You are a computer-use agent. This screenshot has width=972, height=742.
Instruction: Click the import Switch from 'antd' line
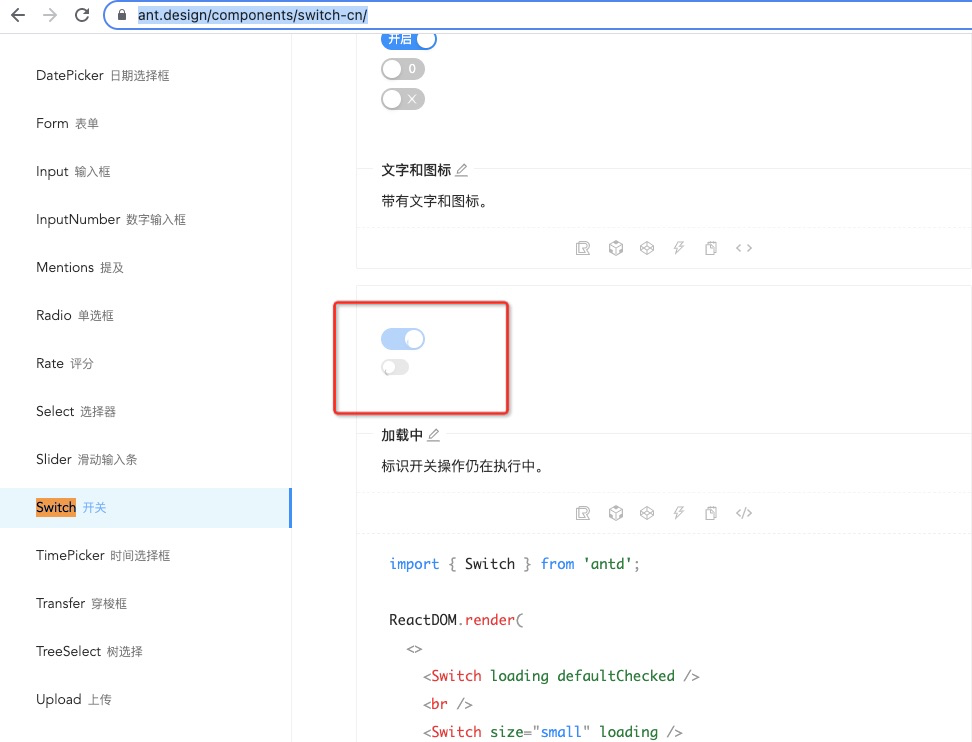coord(514,564)
